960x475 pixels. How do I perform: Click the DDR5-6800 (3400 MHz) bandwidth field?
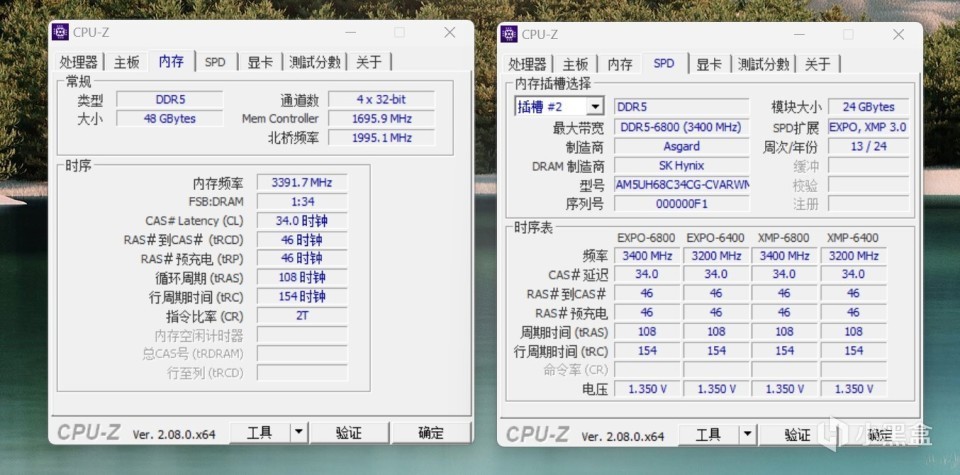click(681, 127)
